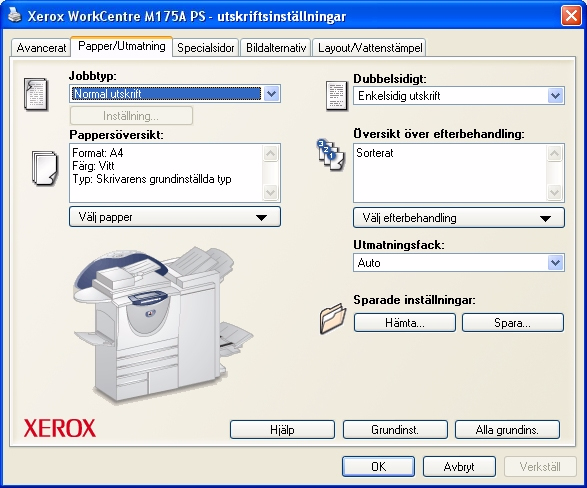This screenshot has width=587, height=488.
Task: Click the collated pages efterbehandling icon
Action: tap(331, 155)
